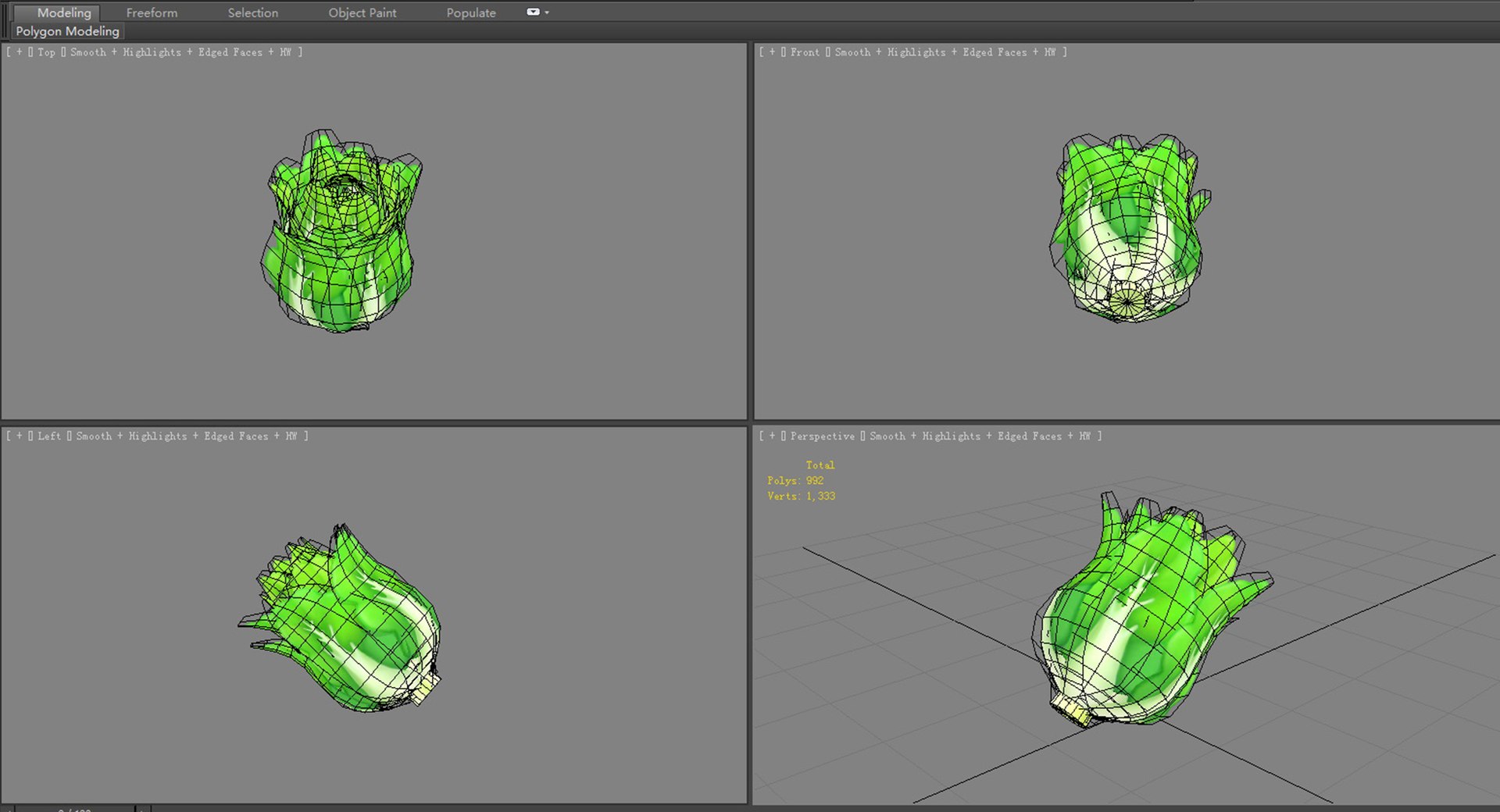Open the [+] general menu of the Front viewport
Viewport: 1500px width, 812px height.
coord(772,52)
